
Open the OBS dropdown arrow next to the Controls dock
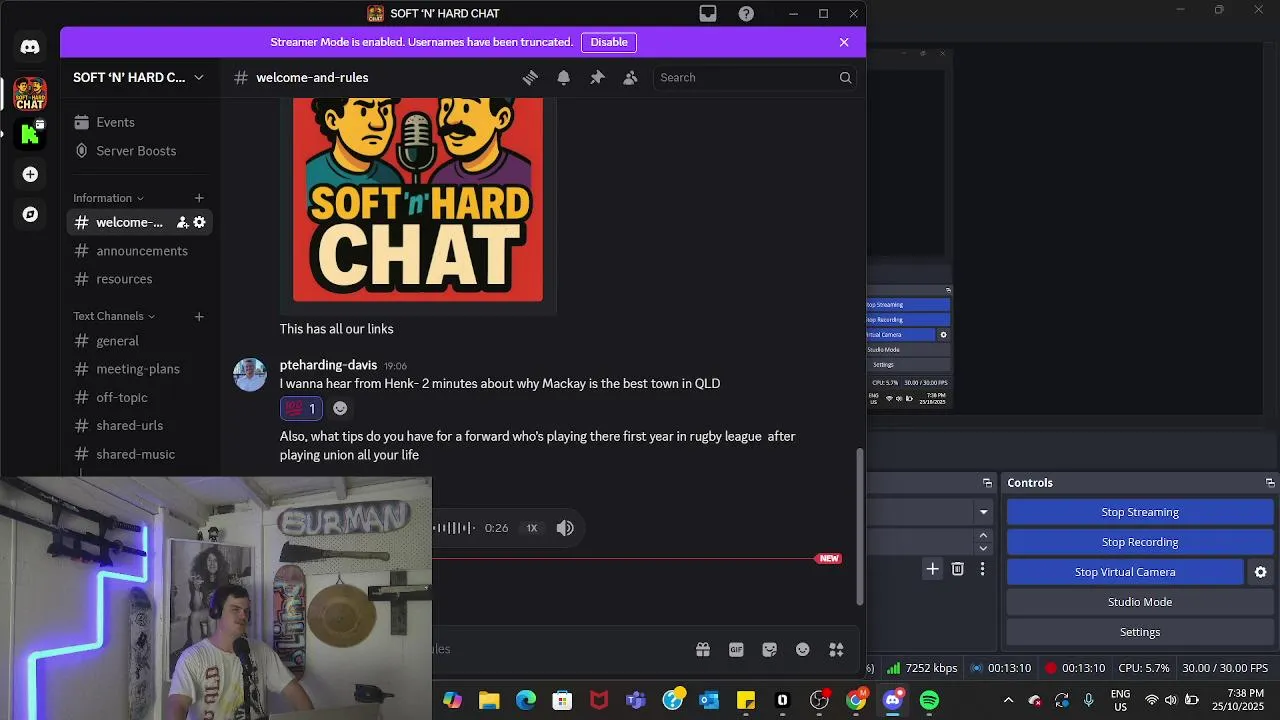point(983,512)
